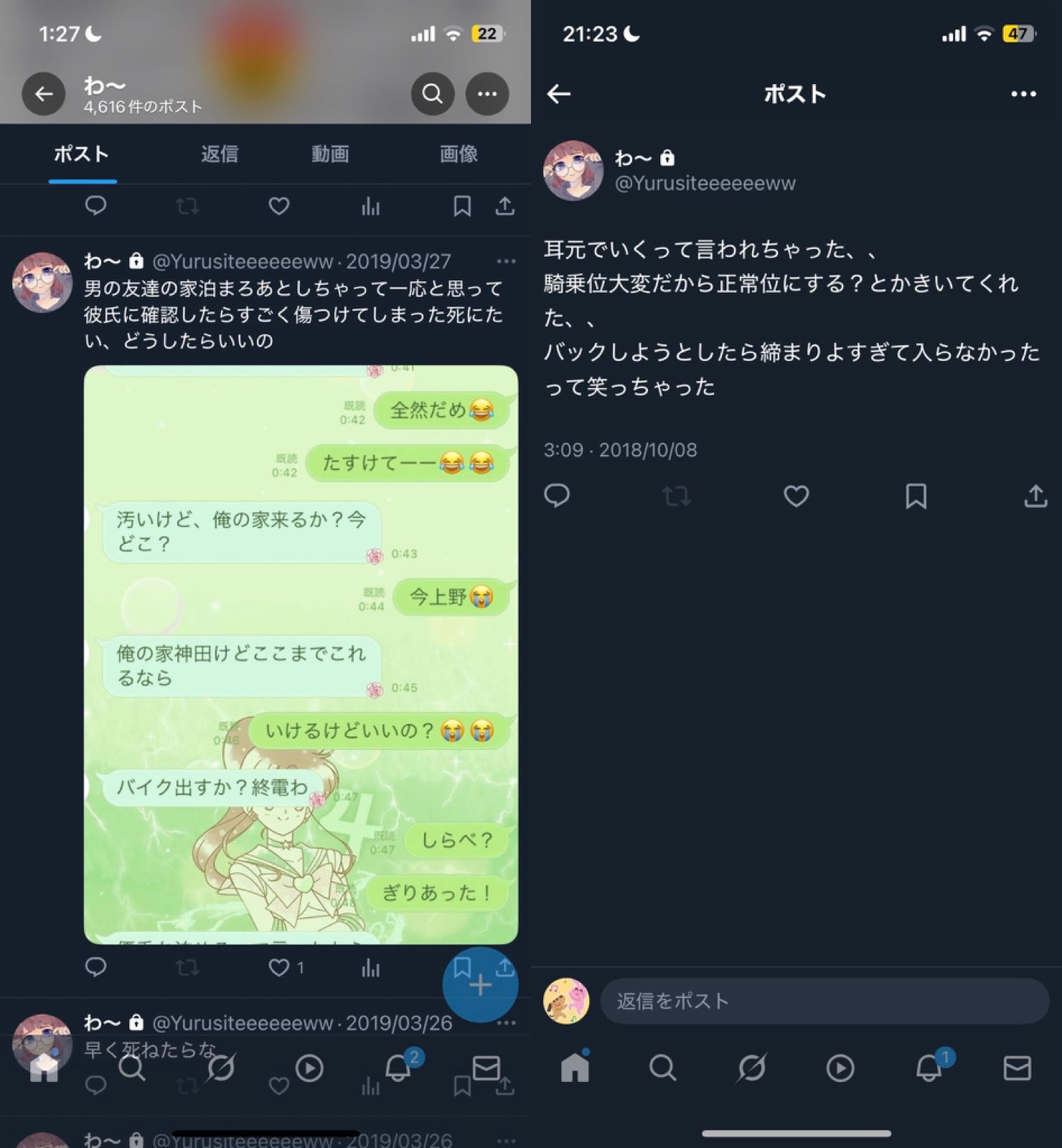Open the three-dot menu on the ポスト page
Screen dimensions: 1062x1148
1023,94
